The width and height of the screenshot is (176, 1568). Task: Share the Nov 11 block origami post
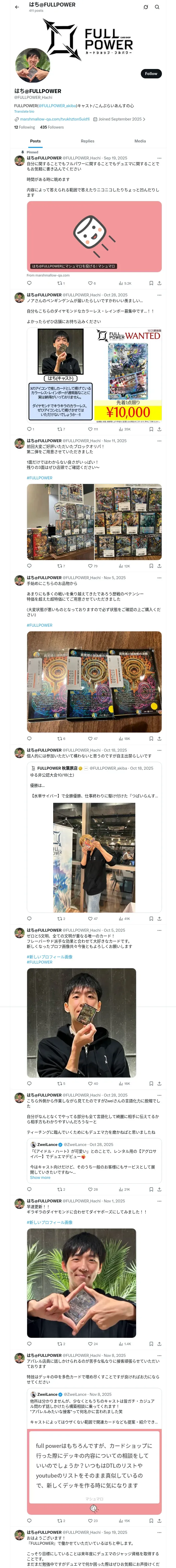point(160,566)
